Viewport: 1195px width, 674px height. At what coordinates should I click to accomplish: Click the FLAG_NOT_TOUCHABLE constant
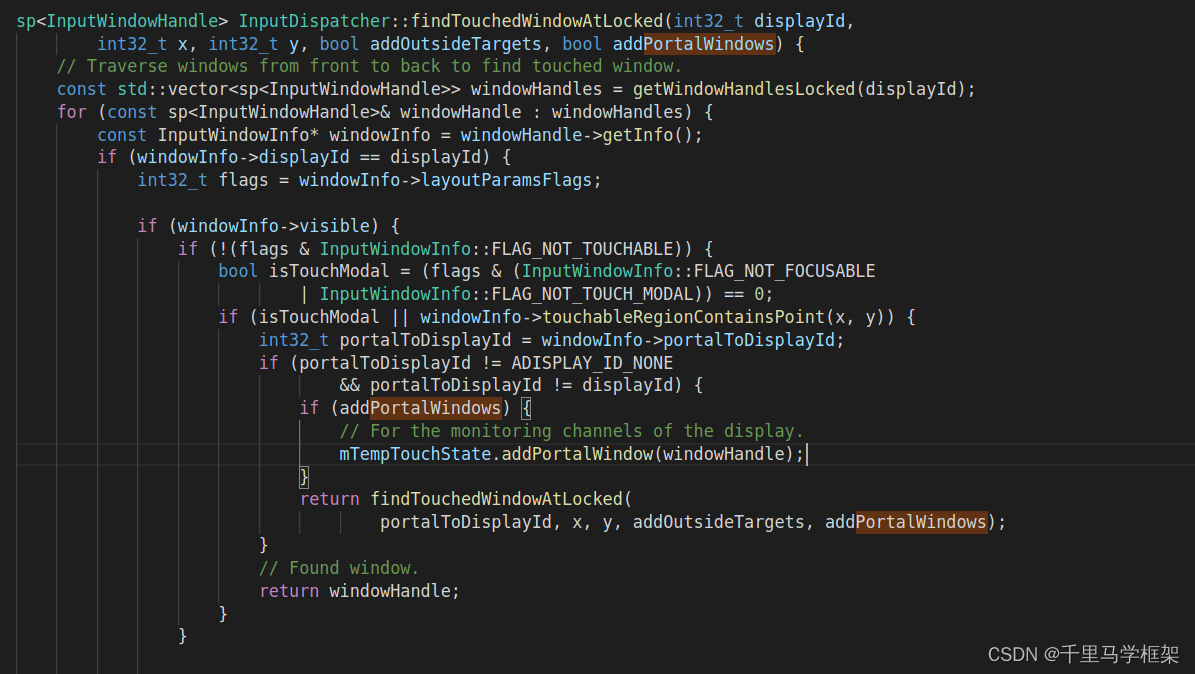(582, 249)
